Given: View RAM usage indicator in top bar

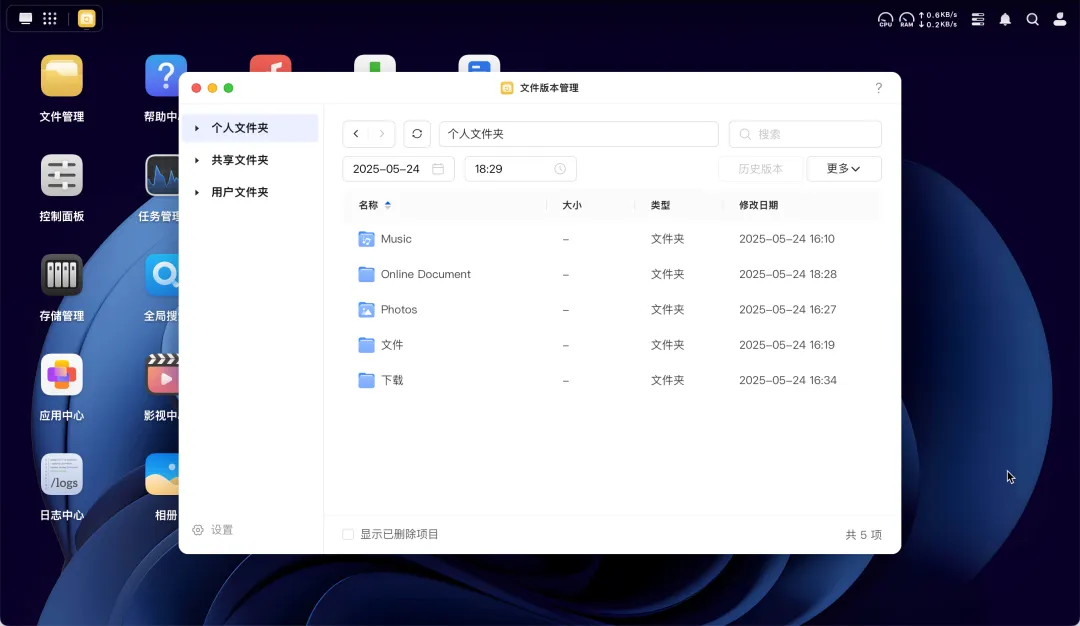Looking at the screenshot, I should pyautogui.click(x=906, y=19).
